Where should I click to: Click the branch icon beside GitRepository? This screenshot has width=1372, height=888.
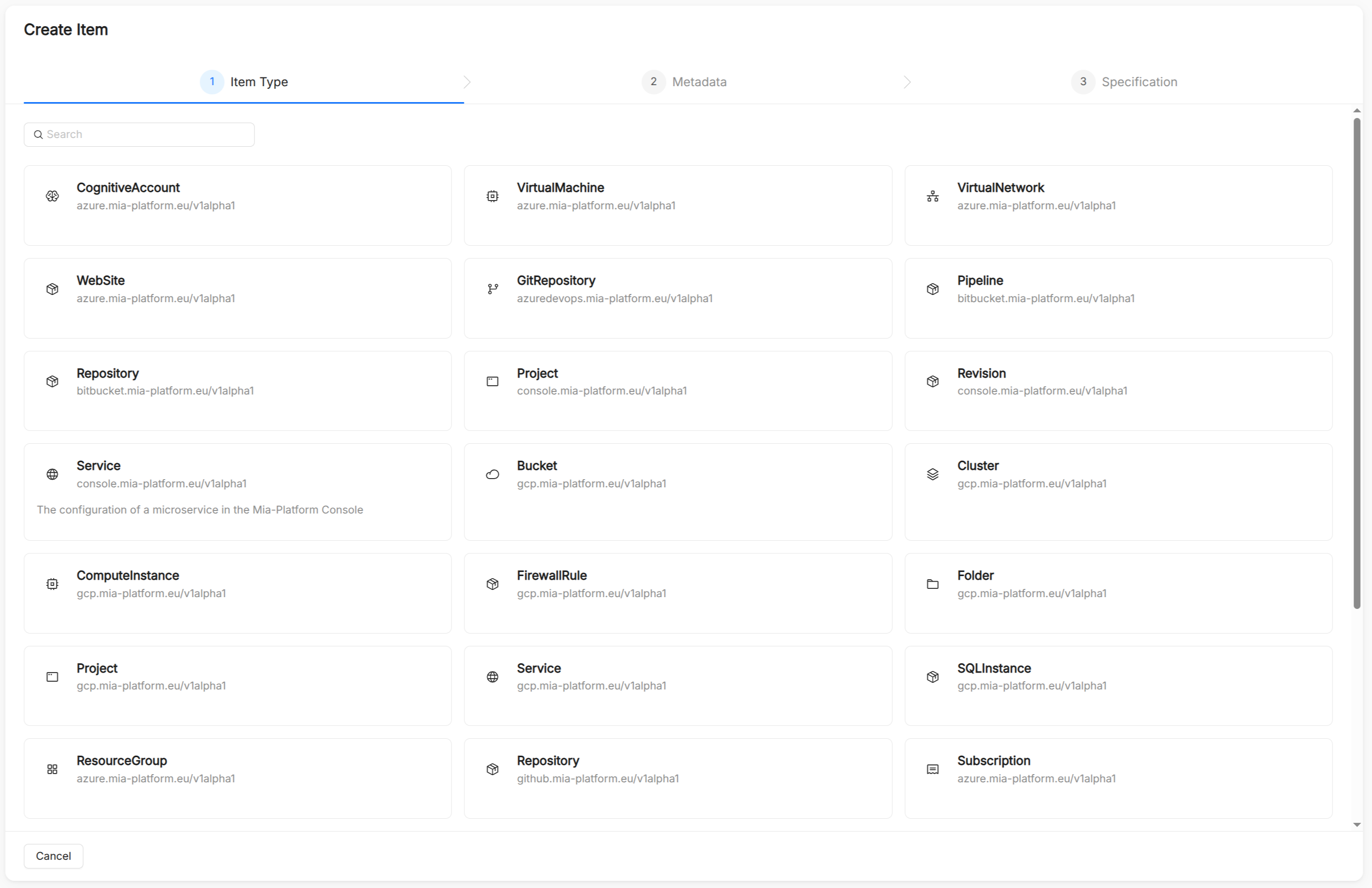coord(492,289)
